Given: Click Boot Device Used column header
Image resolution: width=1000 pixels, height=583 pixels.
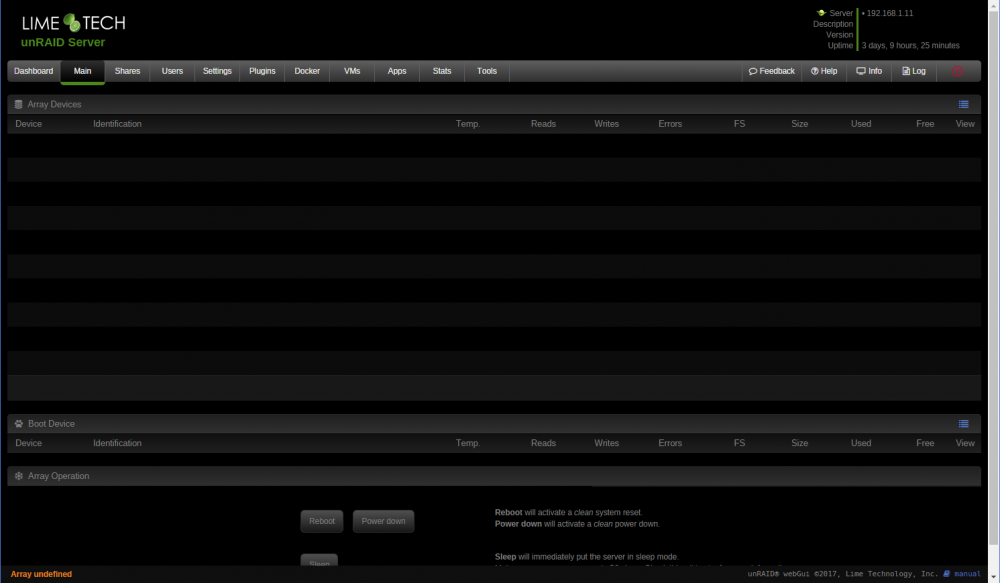Looking at the screenshot, I should click(x=861, y=443).
